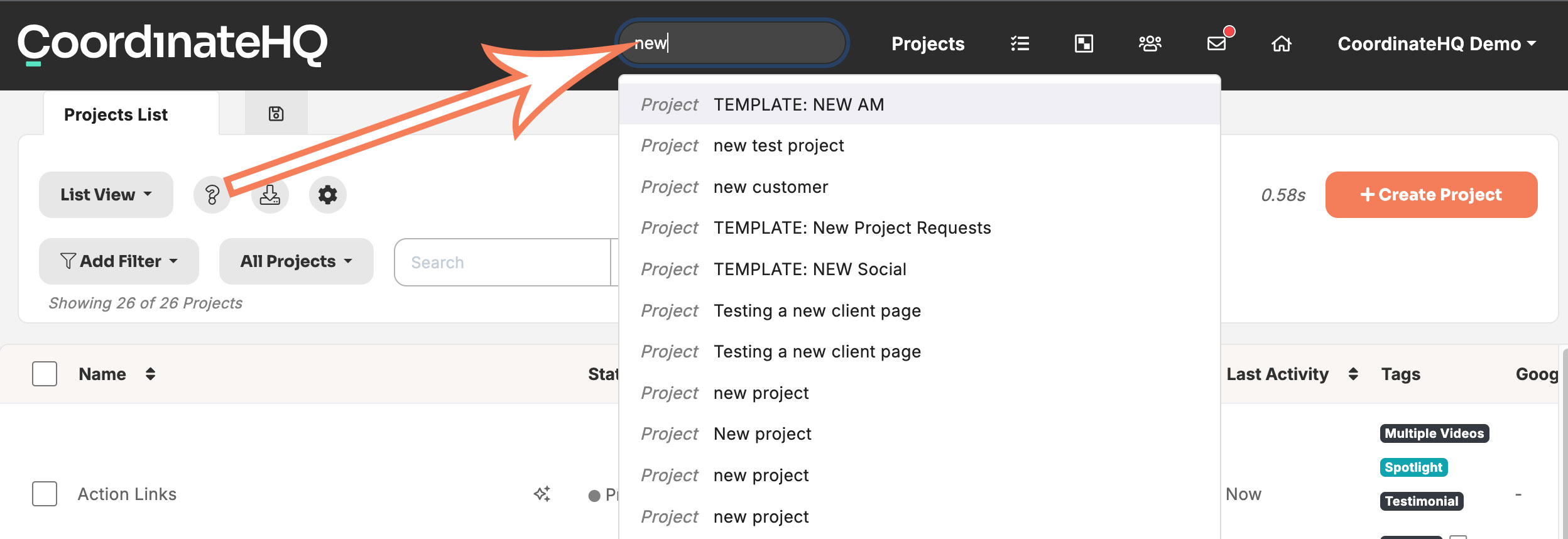Open the settings gear icon
Image resolution: width=1568 pixels, height=539 pixels.
point(328,195)
